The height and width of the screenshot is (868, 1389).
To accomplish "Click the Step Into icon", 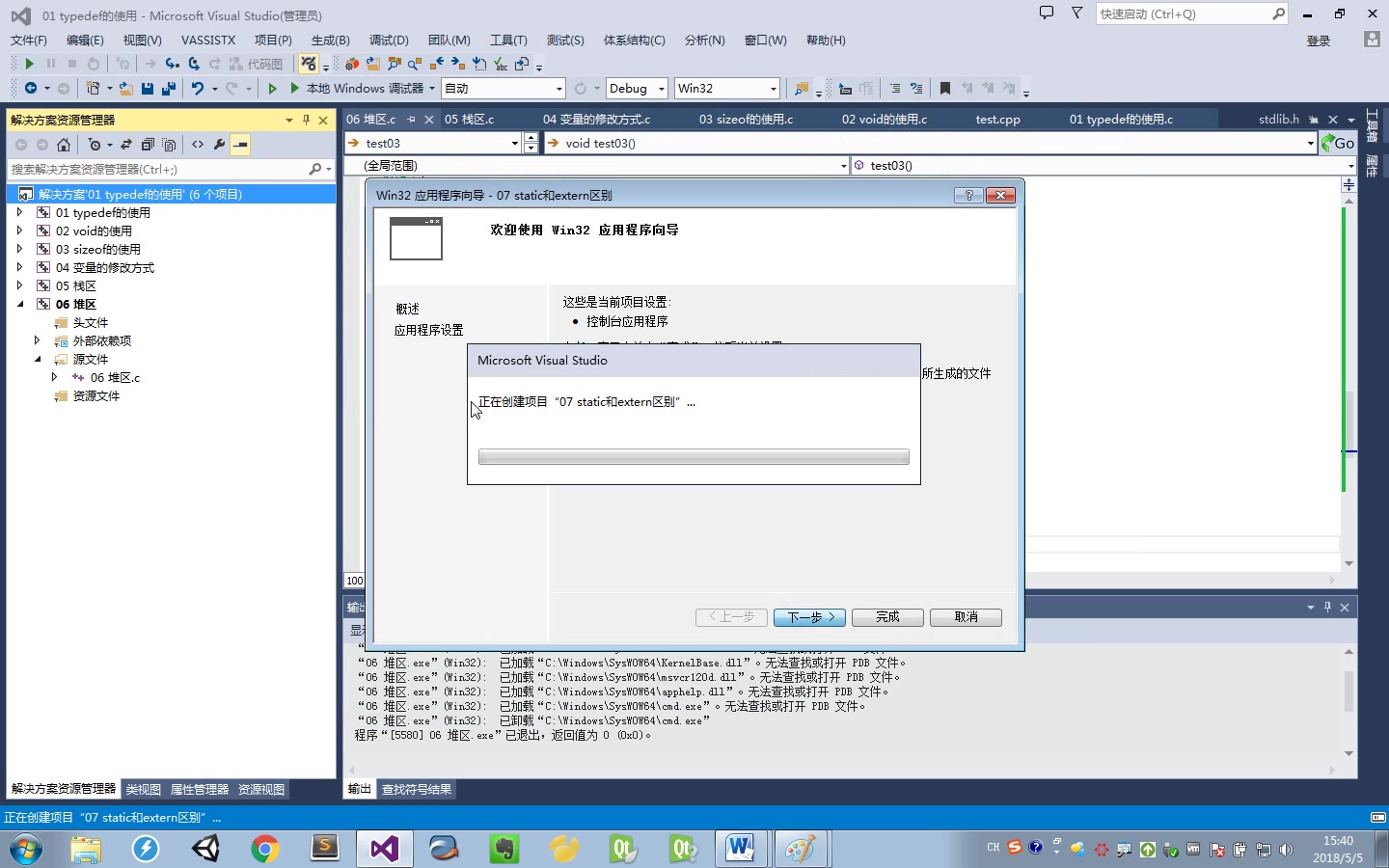I will (x=172, y=64).
